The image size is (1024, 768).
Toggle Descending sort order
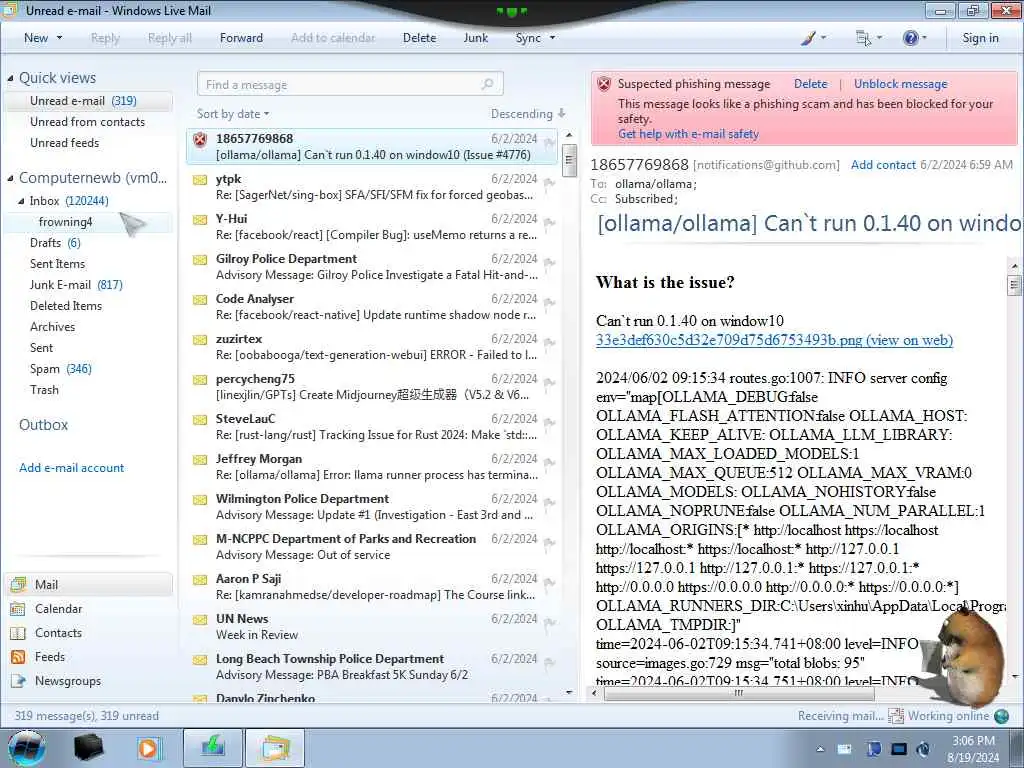click(528, 114)
